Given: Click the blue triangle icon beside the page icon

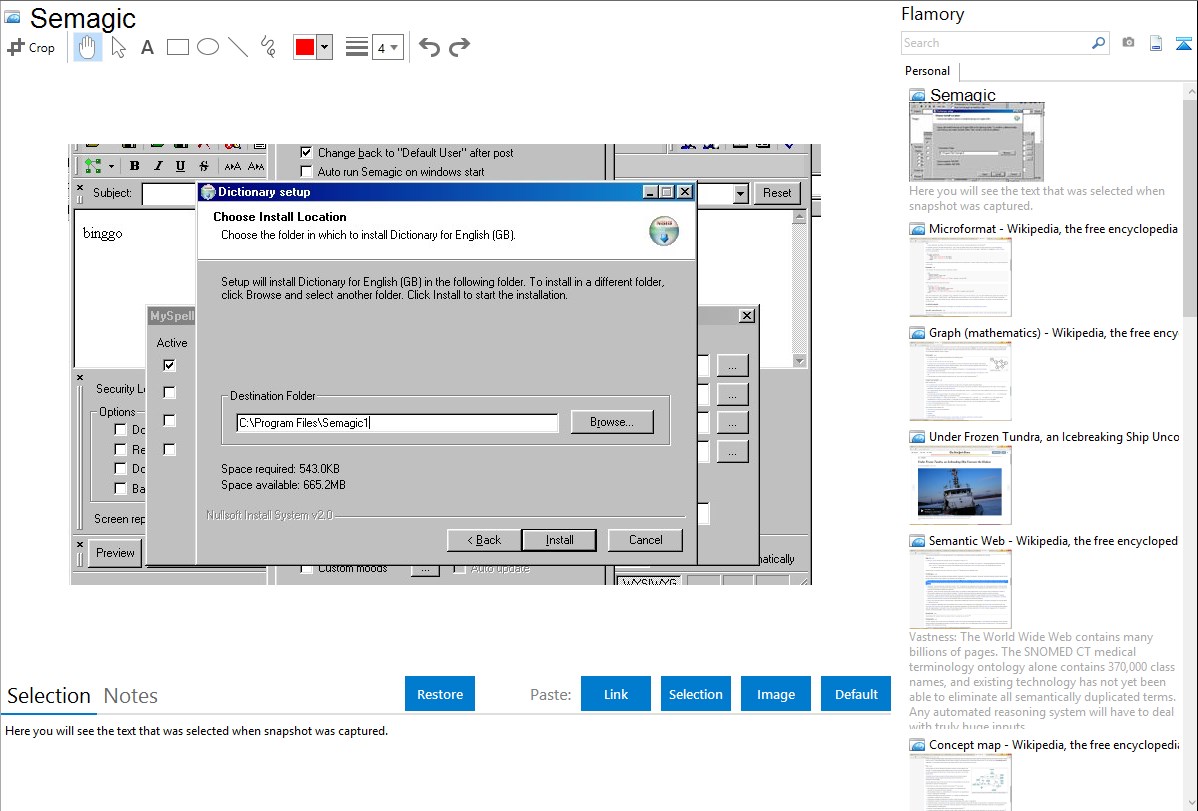Looking at the screenshot, I should pyautogui.click(x=1183, y=44).
